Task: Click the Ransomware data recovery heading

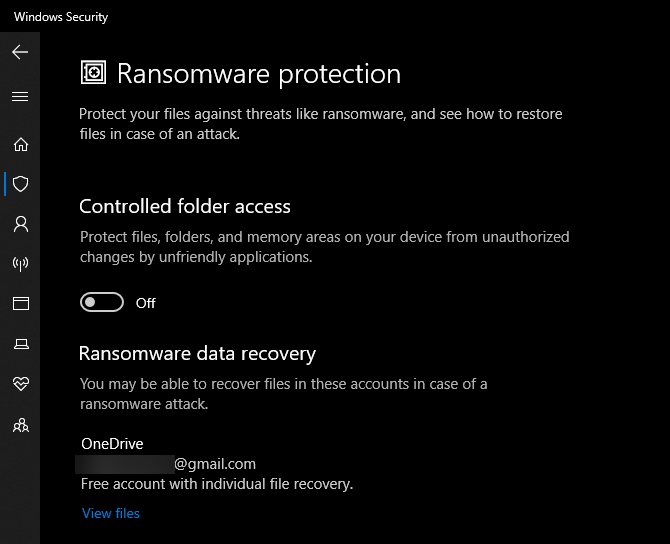Action: click(197, 354)
